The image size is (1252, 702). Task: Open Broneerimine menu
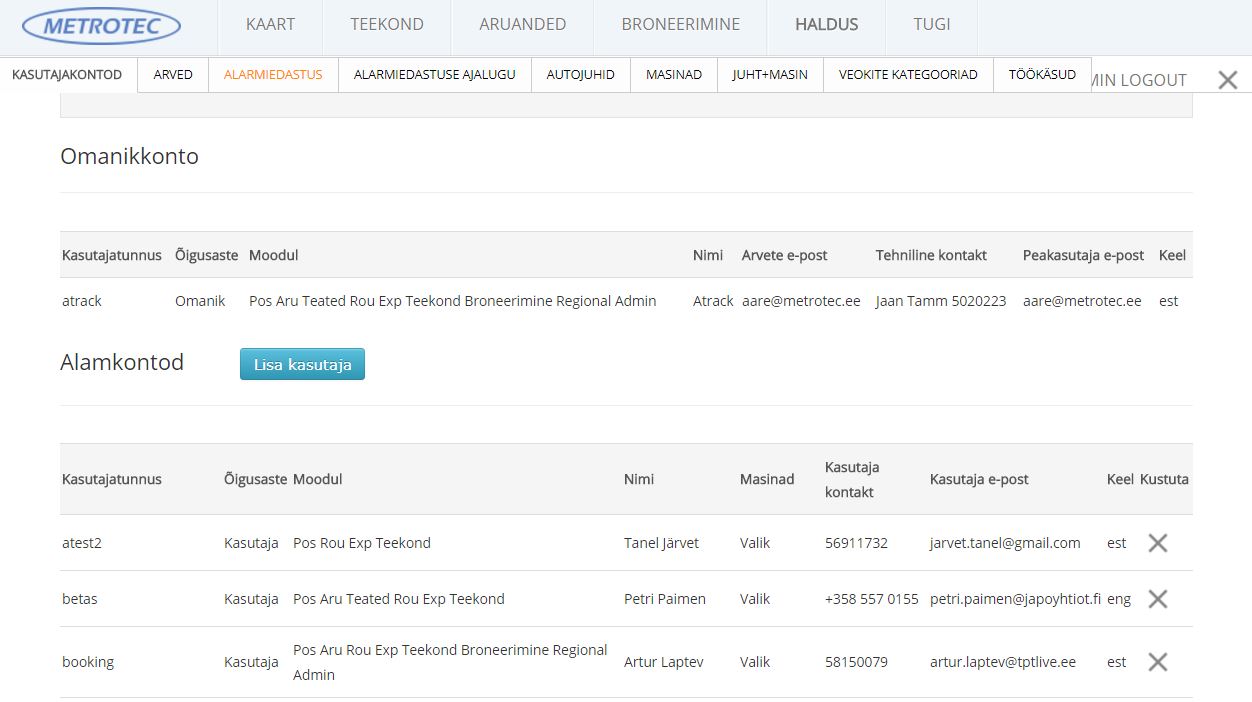tap(680, 24)
